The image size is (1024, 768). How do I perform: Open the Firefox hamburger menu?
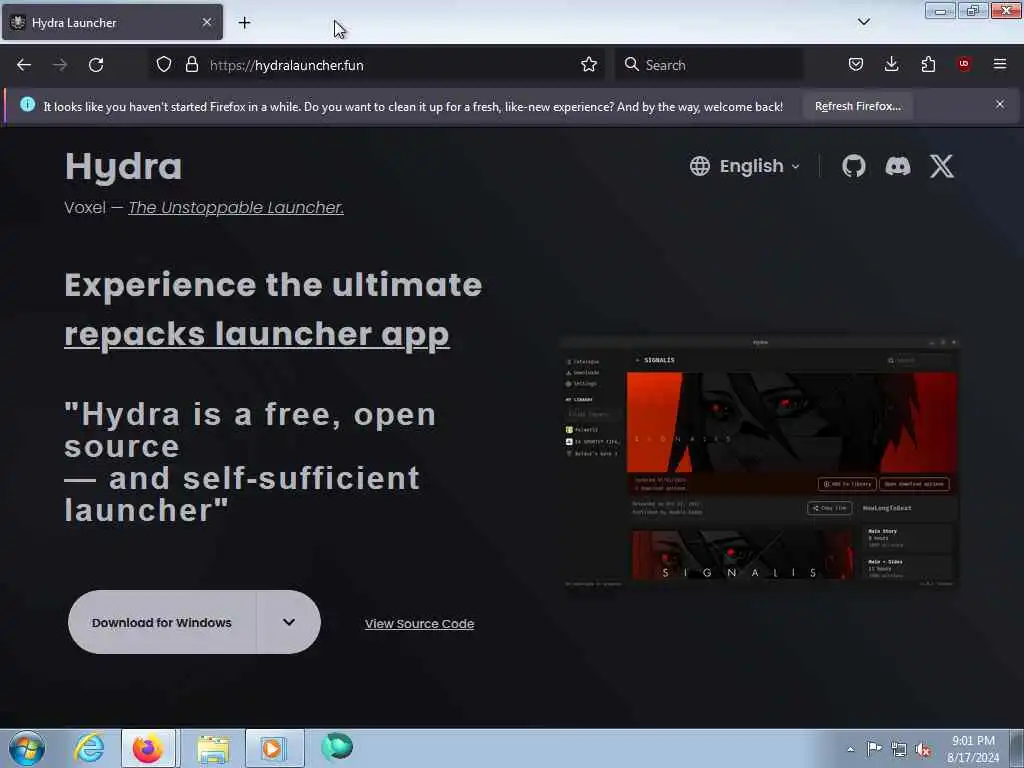(x=1000, y=64)
